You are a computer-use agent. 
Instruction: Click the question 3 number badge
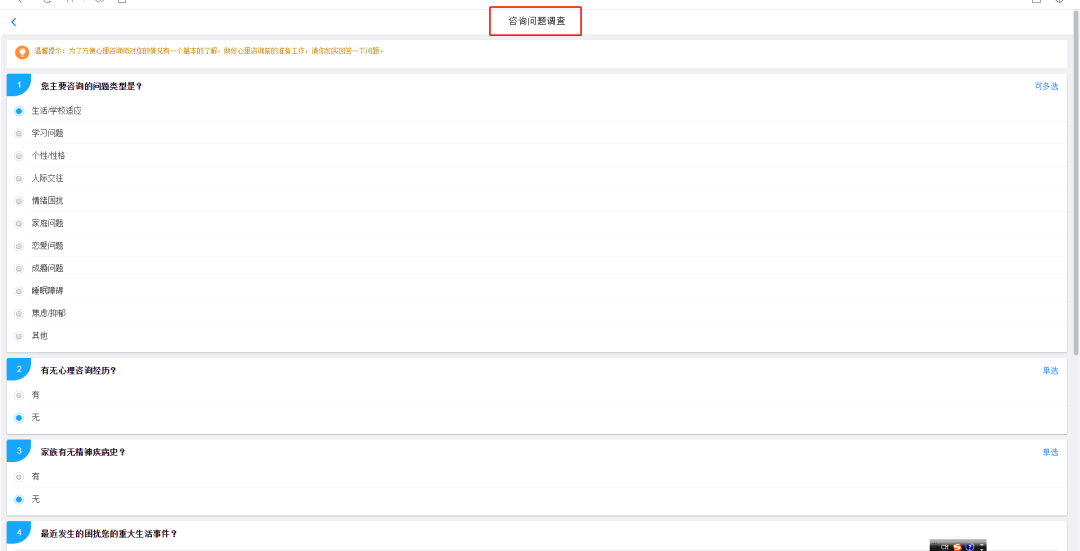pos(19,451)
